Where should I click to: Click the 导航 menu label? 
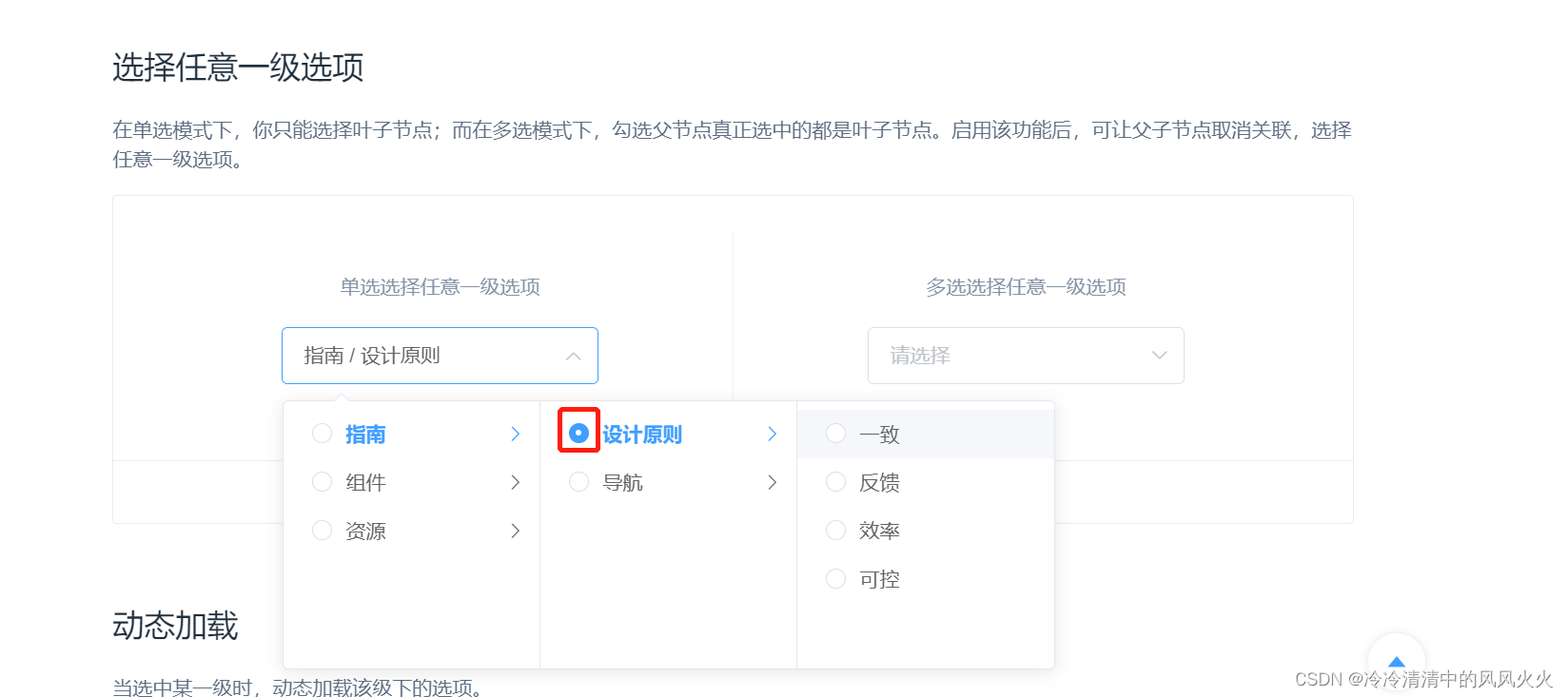(x=622, y=483)
